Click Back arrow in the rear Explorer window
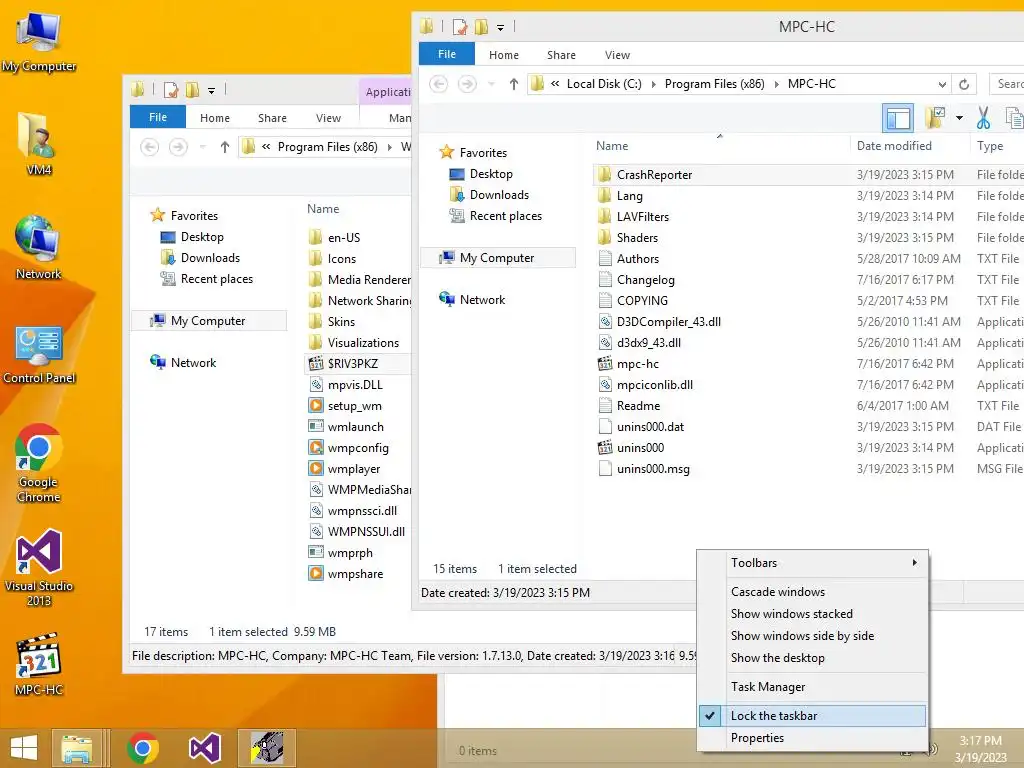 [x=150, y=147]
